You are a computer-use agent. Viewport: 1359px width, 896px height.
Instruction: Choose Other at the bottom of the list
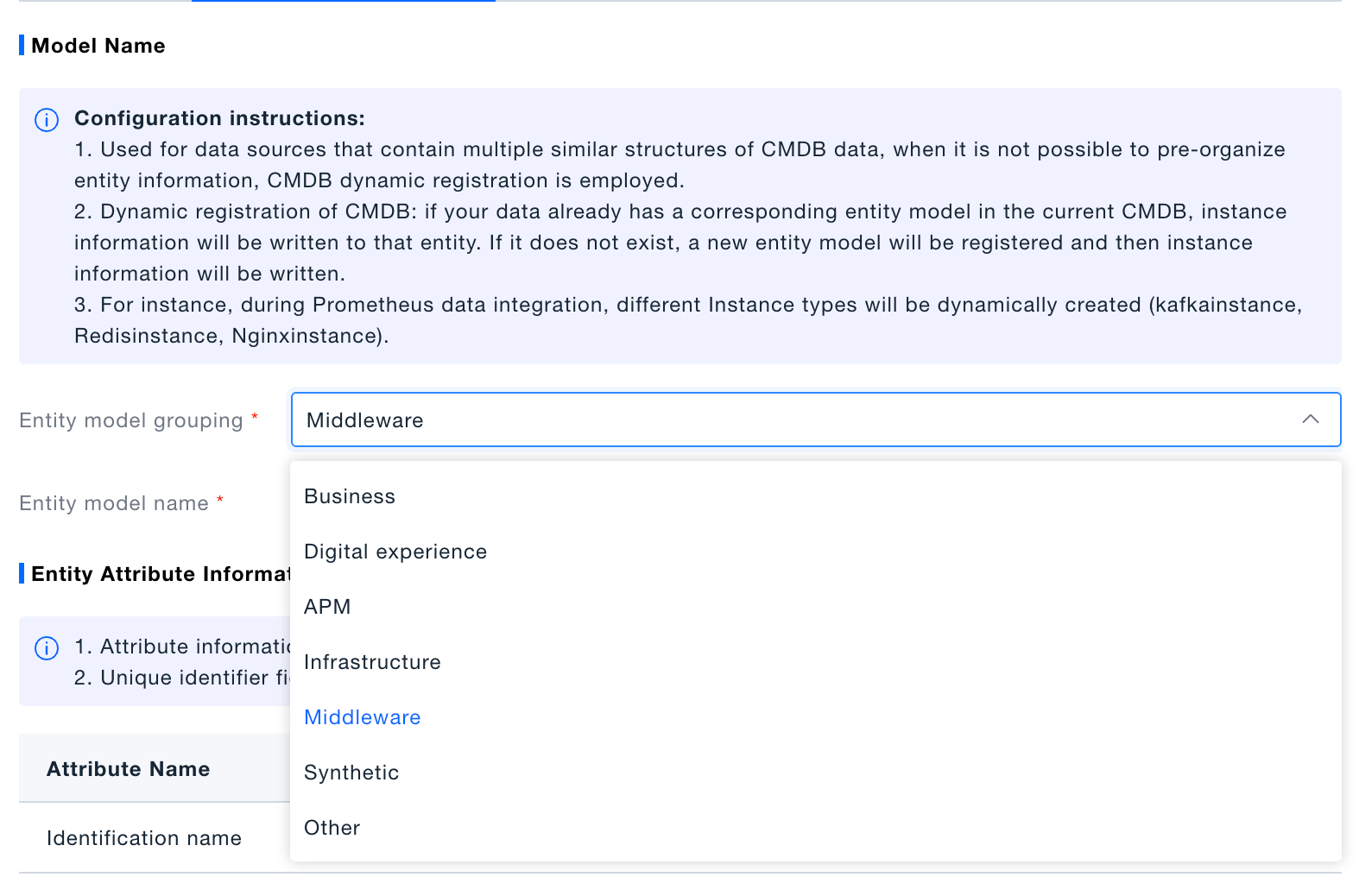[332, 828]
